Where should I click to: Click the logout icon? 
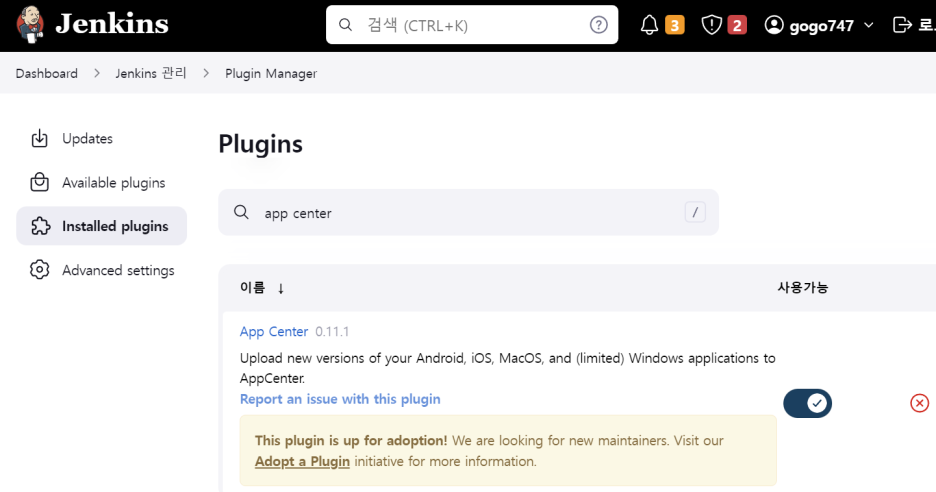902,25
